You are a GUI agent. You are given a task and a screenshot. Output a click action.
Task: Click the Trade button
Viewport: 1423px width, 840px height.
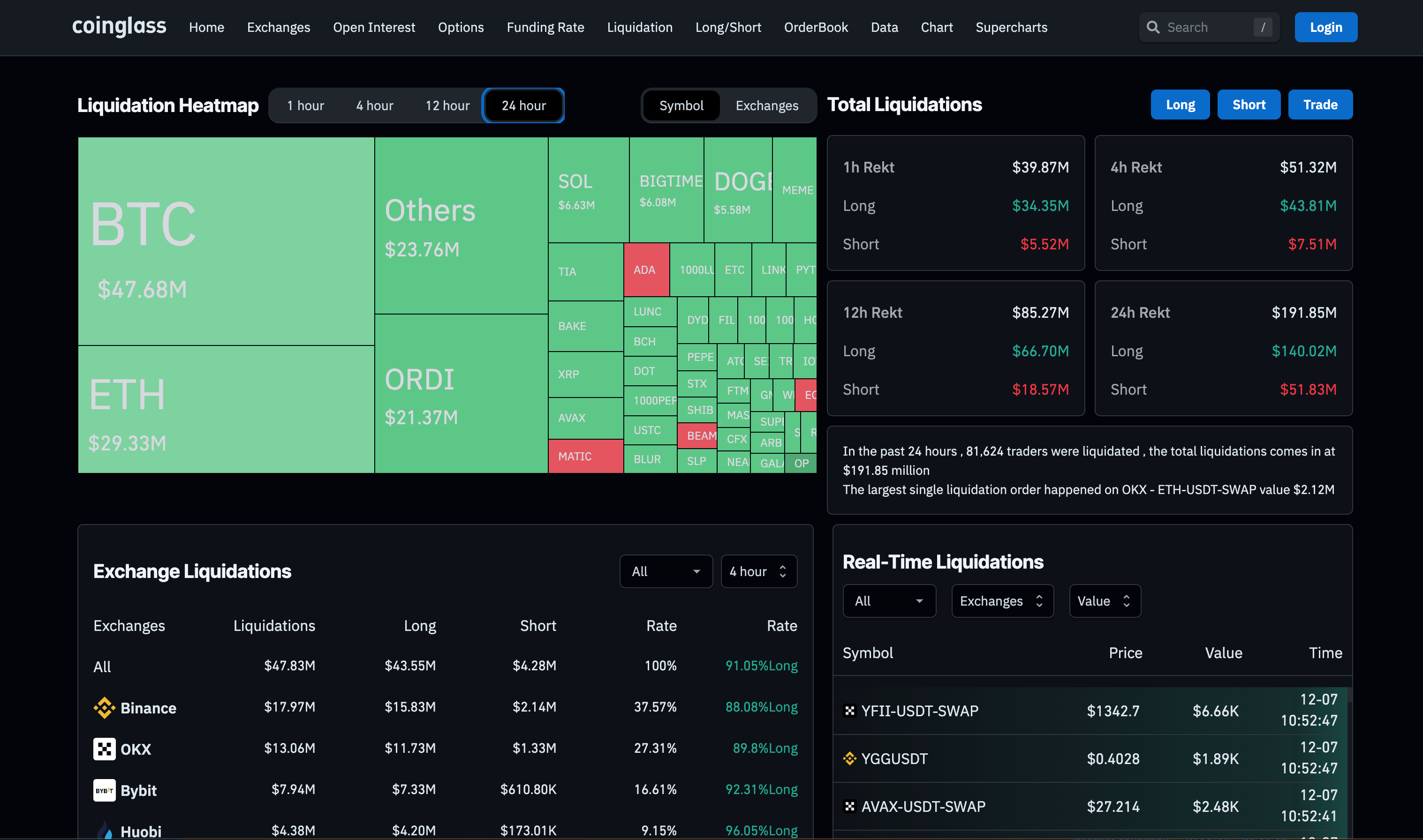tap(1320, 104)
